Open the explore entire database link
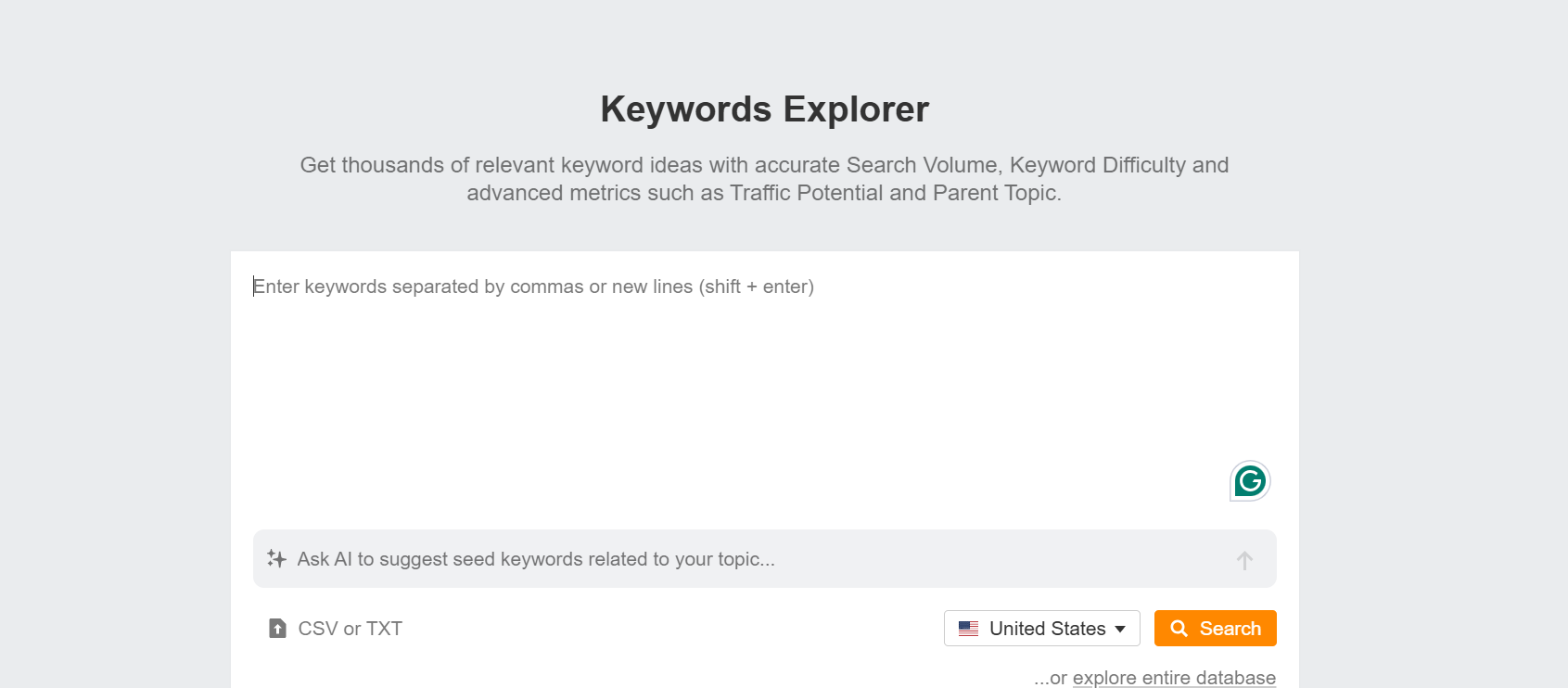Viewport: 1568px width, 688px height. [1174, 678]
